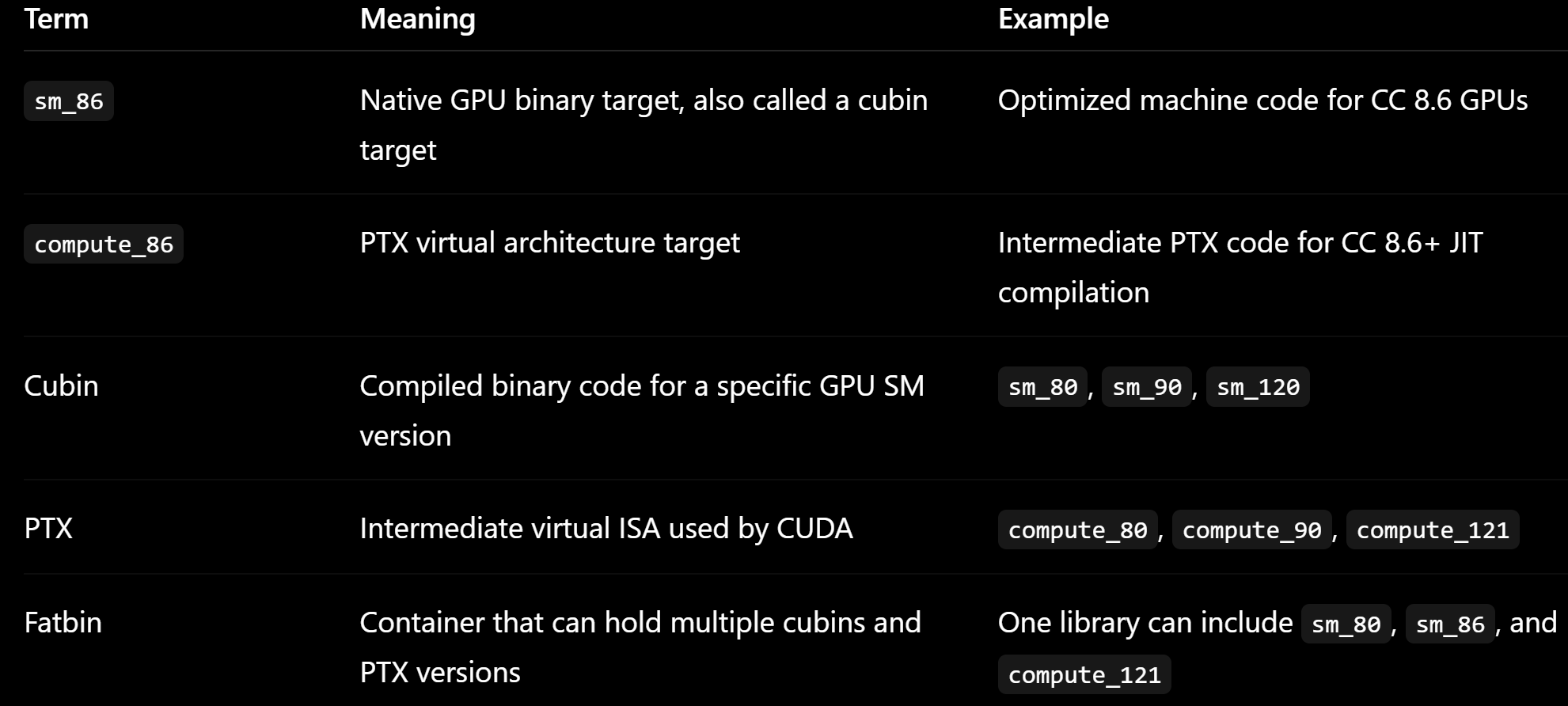The height and width of the screenshot is (706, 1568).
Task: Click the sm_120 code chip
Action: coord(1258,387)
